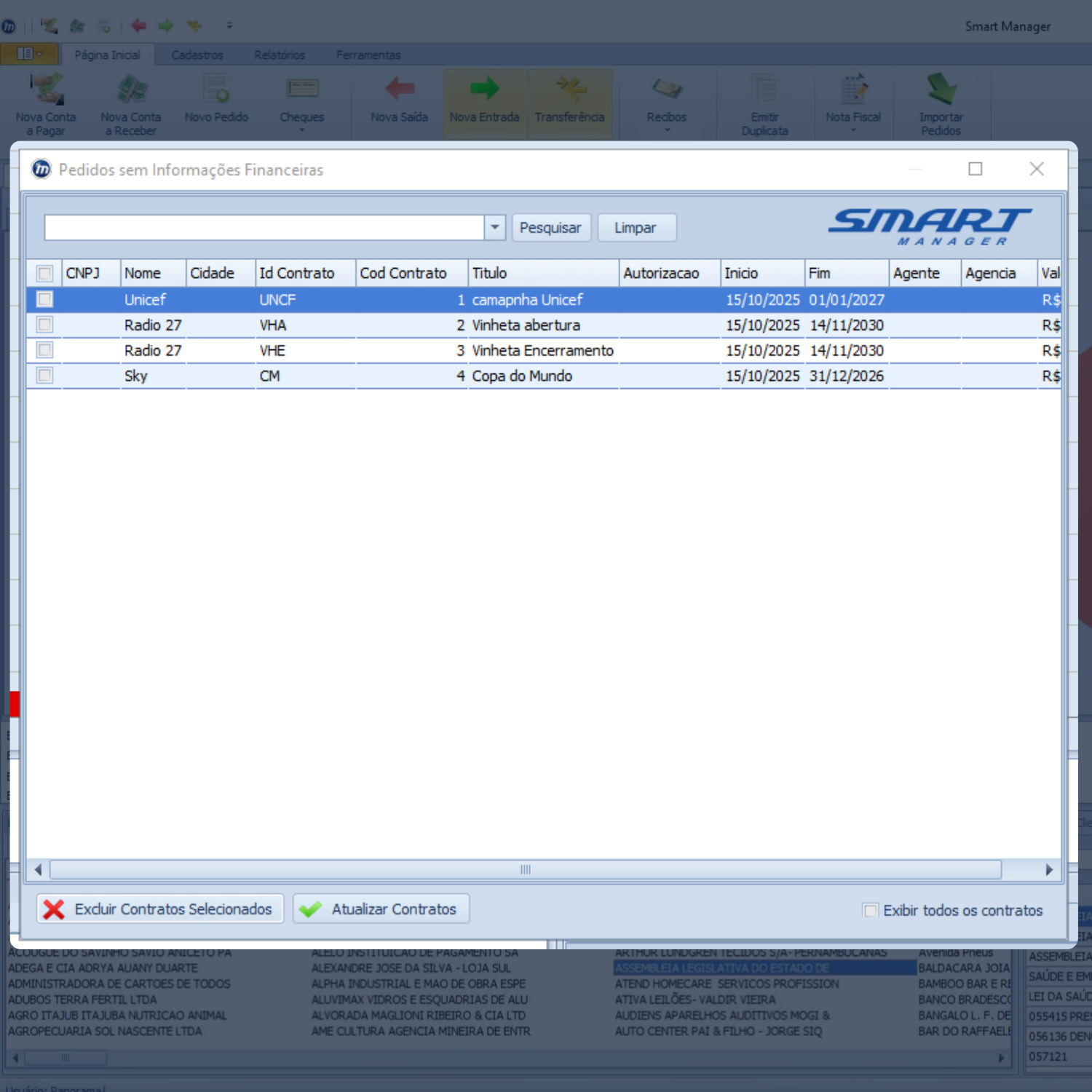
Task: Open the Relatórios tab
Action: pyautogui.click(x=280, y=55)
